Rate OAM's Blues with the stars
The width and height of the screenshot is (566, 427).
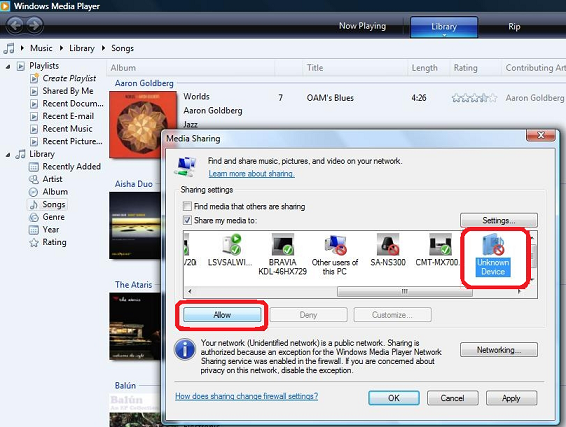[474, 98]
